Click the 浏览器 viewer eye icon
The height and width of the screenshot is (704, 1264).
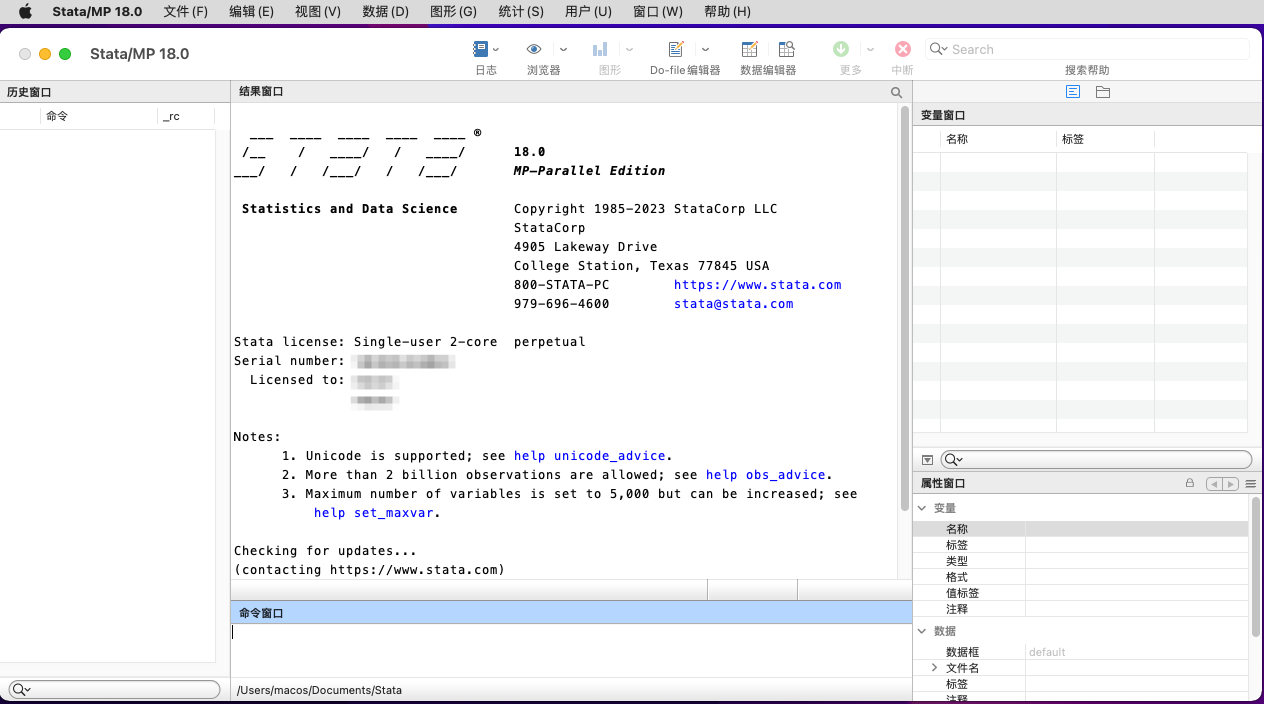coord(535,49)
